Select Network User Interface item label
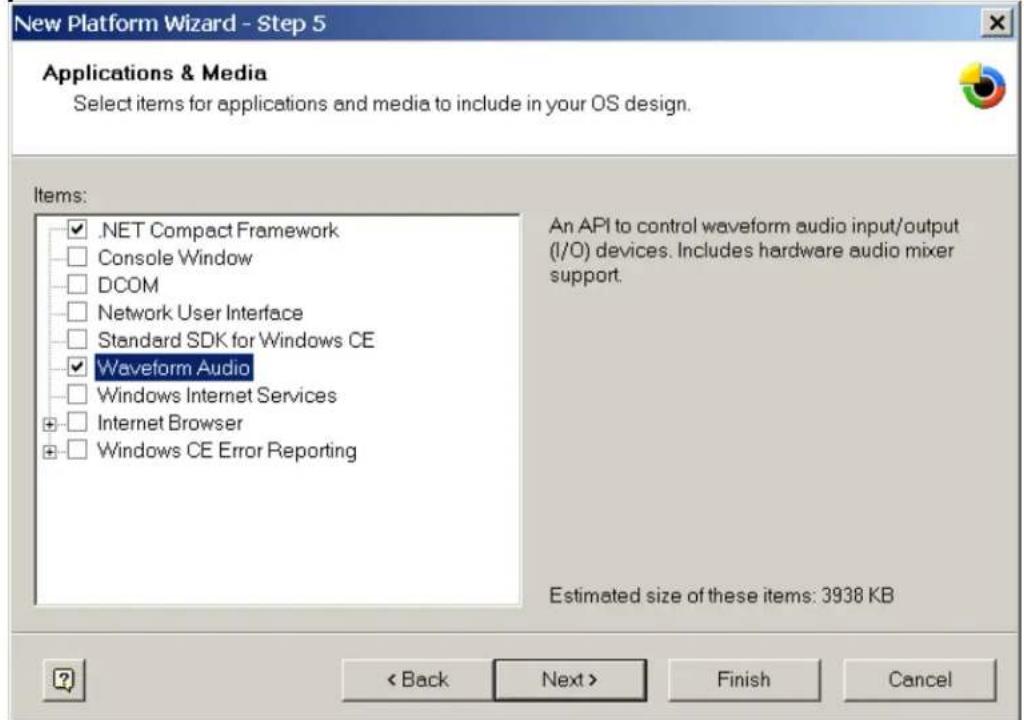 click(200, 312)
